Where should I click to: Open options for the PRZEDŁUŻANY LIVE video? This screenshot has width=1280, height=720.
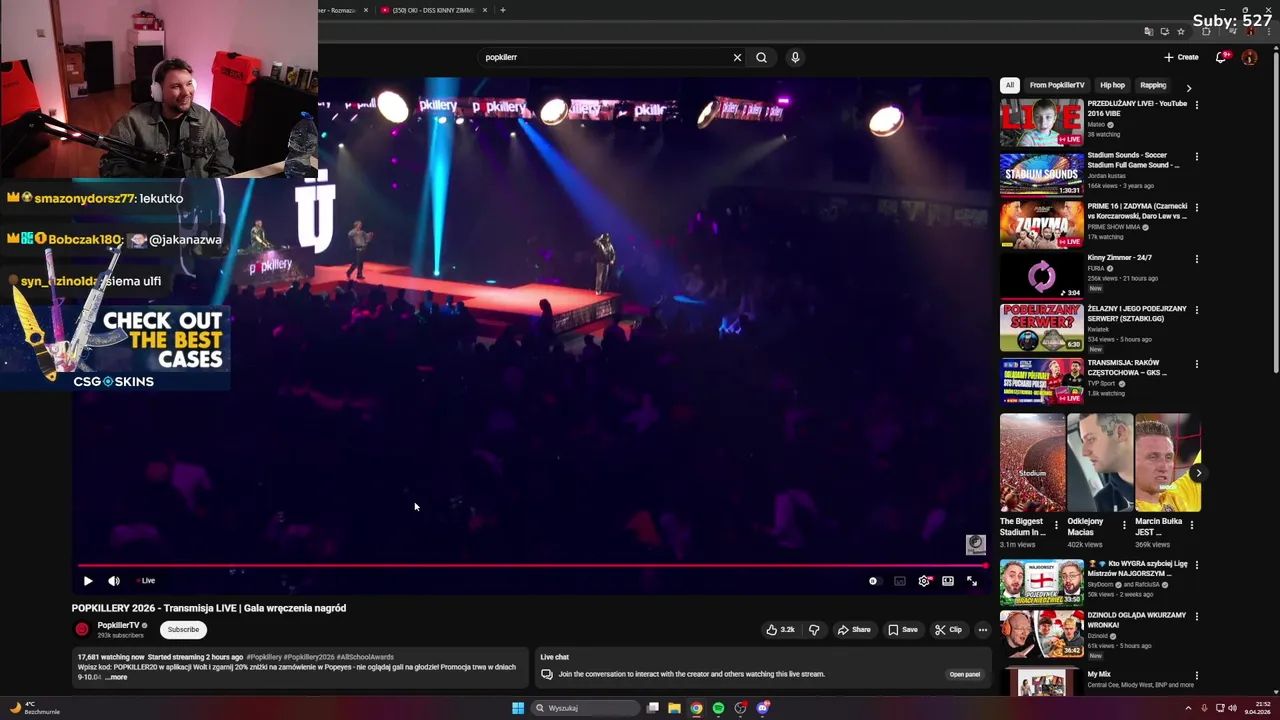pos(1196,105)
